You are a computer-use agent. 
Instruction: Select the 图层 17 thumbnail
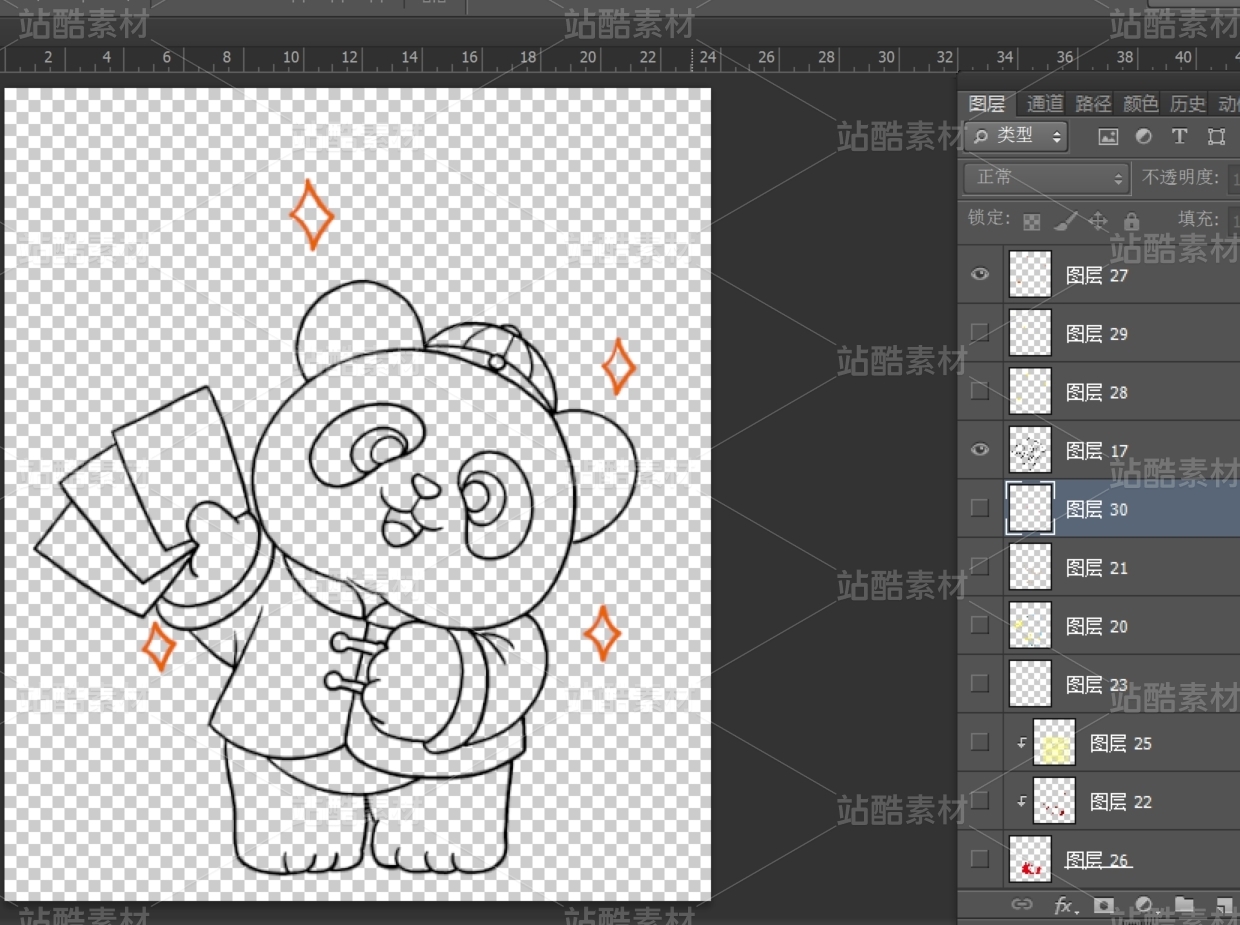(x=1030, y=450)
